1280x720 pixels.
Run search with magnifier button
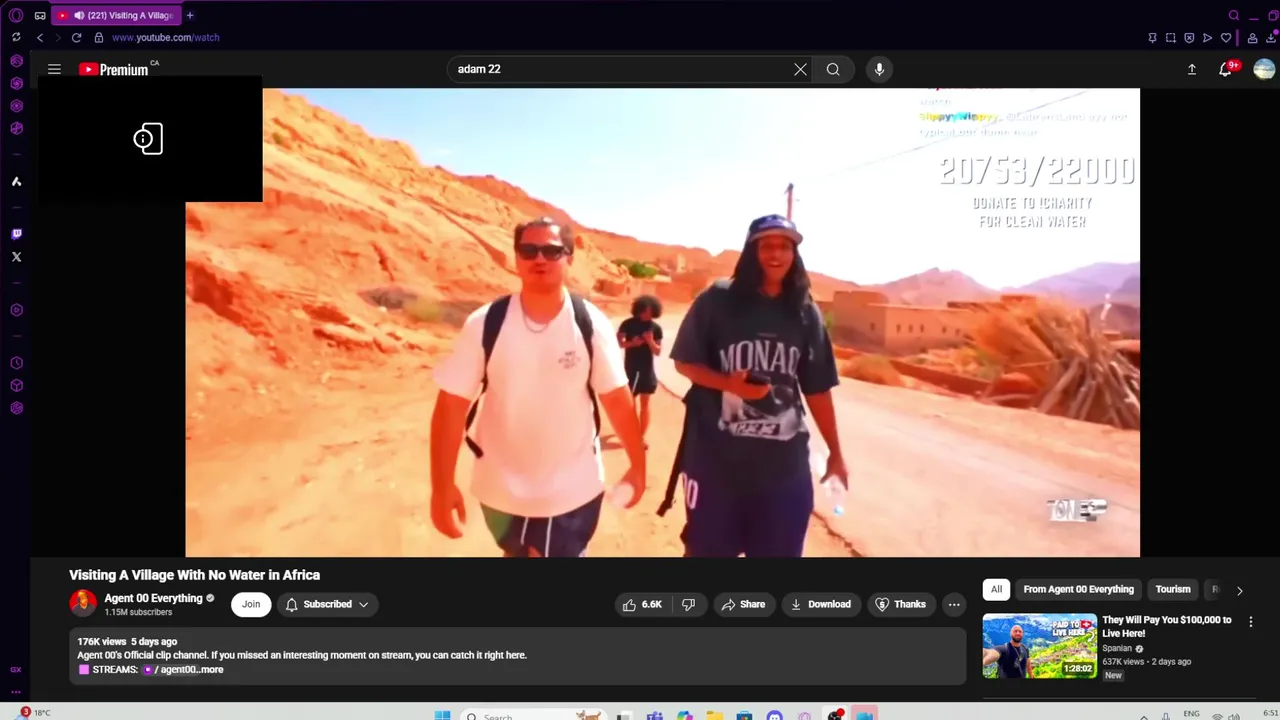click(833, 69)
